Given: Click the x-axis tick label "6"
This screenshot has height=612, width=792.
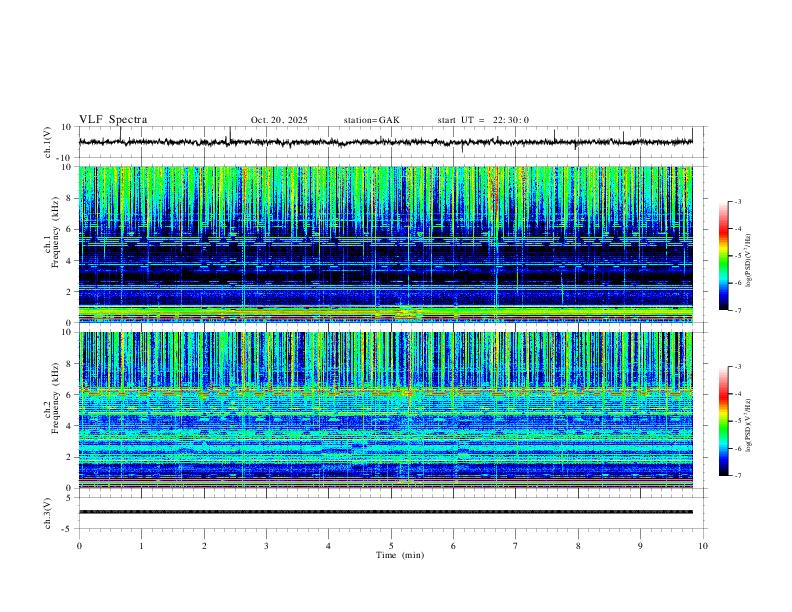Looking at the screenshot, I should (x=454, y=546).
